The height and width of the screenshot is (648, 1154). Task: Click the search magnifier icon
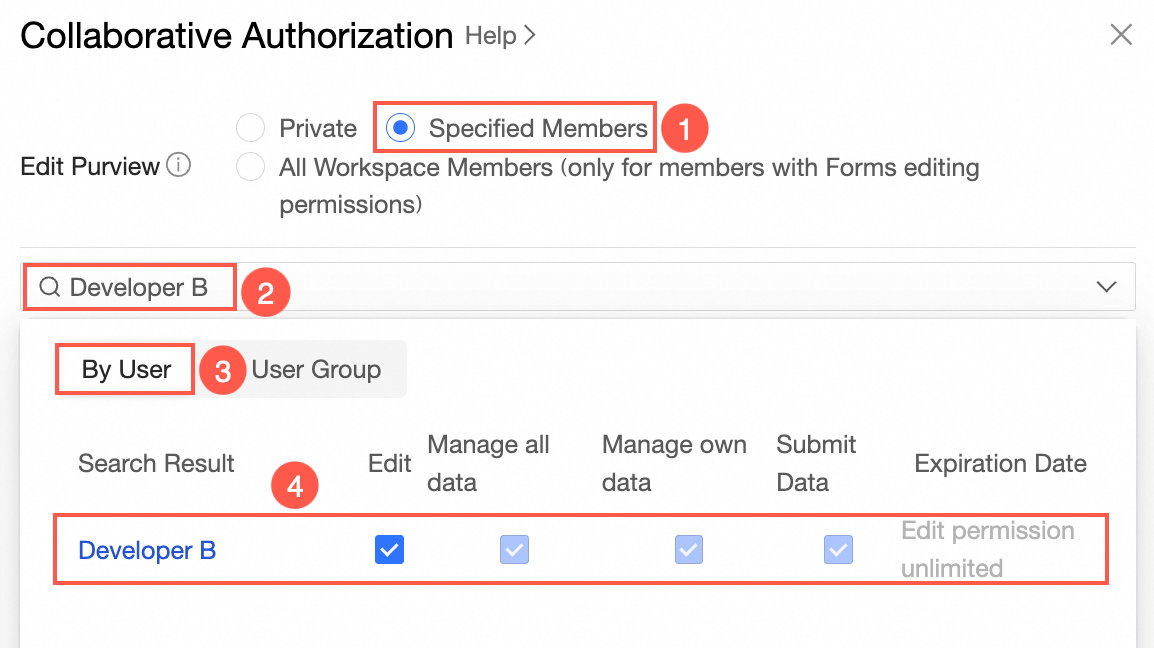pyautogui.click(x=49, y=288)
